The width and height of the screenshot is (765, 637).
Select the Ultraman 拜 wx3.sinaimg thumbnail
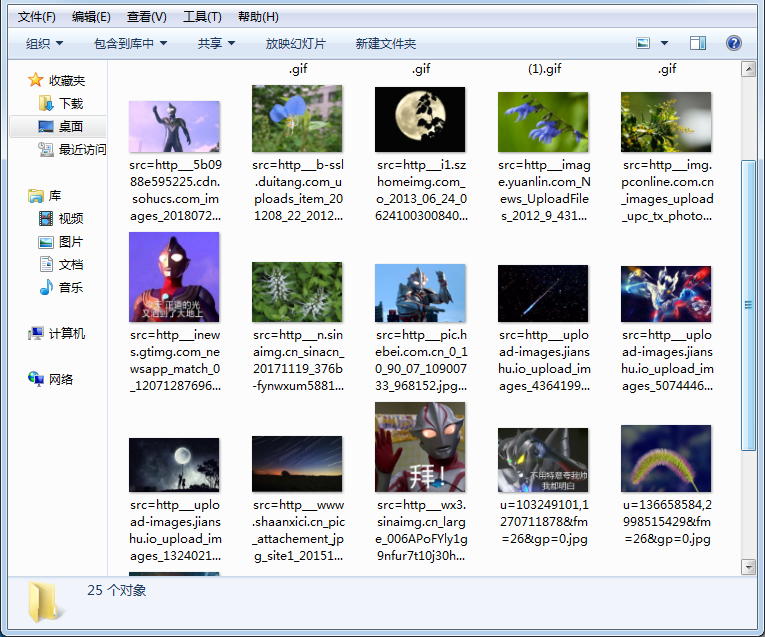pyautogui.click(x=420, y=447)
